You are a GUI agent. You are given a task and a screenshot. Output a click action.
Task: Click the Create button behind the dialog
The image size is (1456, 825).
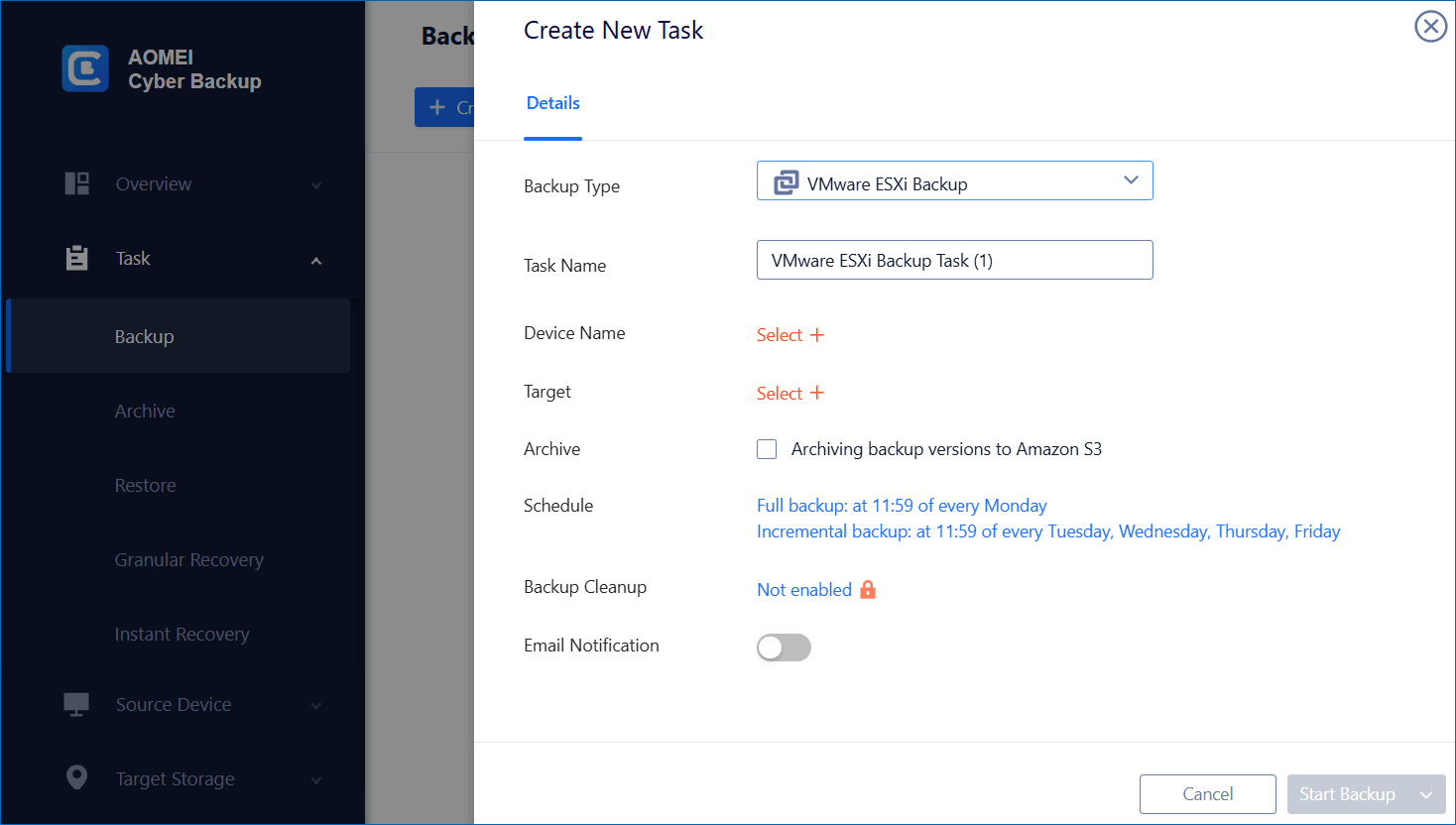point(444,107)
